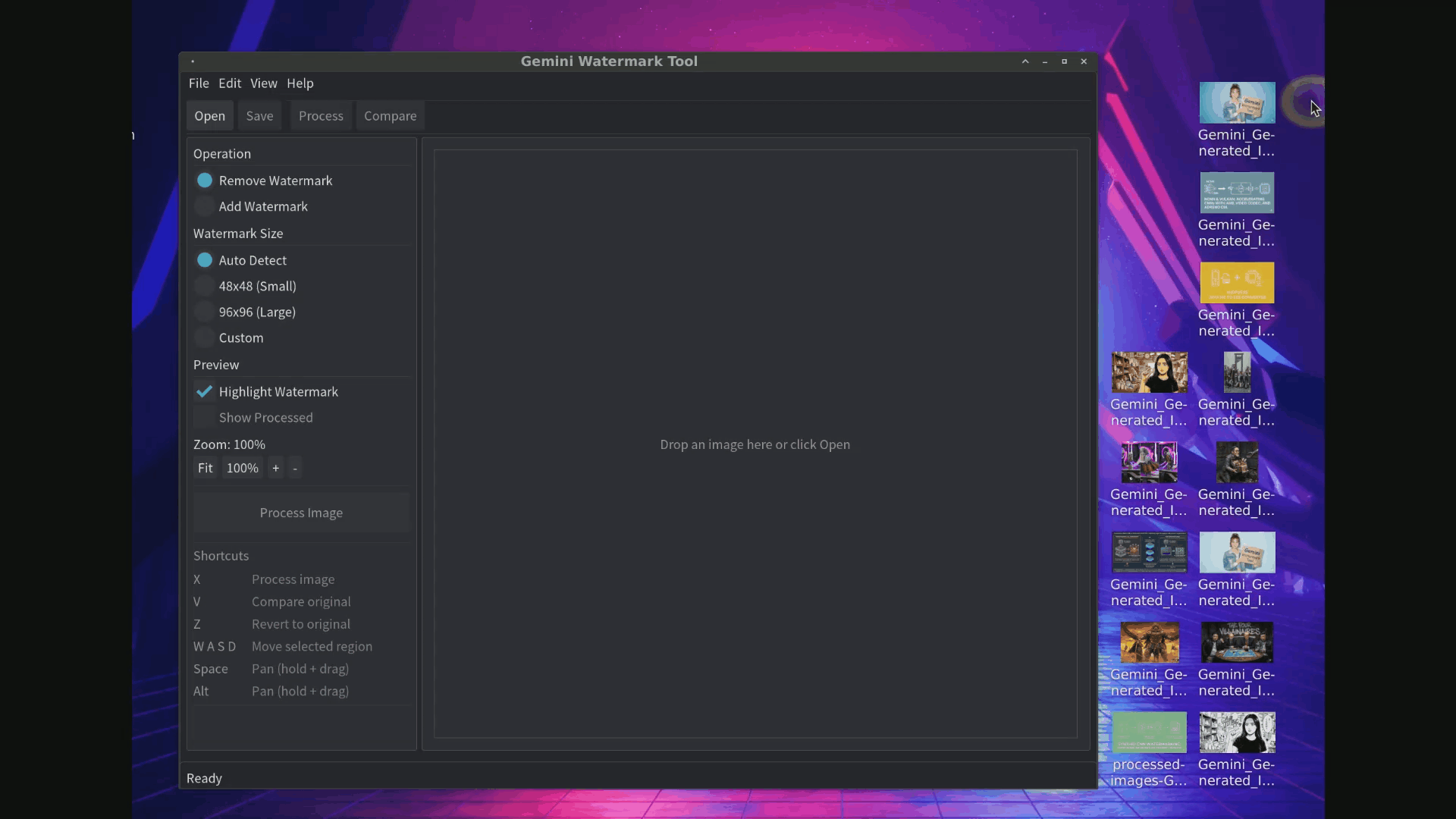Click the Save toolbar button
The height and width of the screenshot is (819, 1456).
259,115
